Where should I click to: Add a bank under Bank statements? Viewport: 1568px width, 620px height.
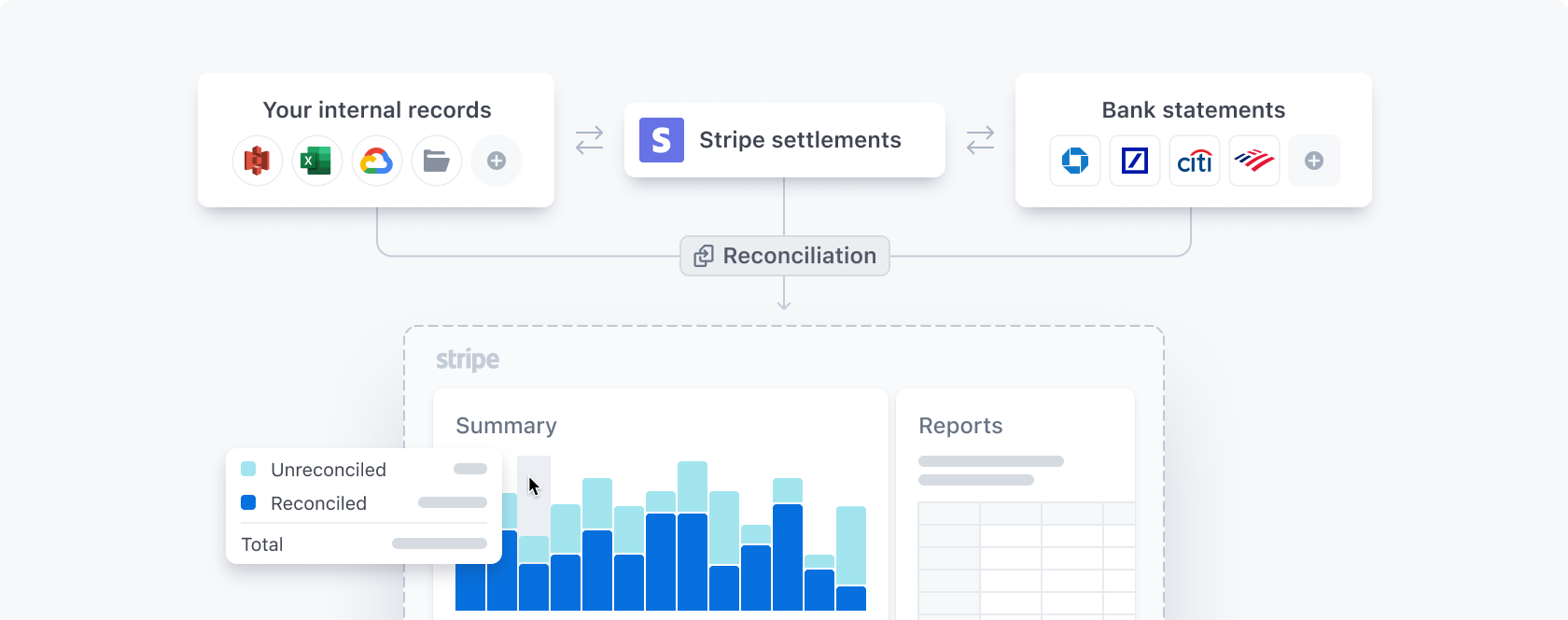(x=1314, y=161)
